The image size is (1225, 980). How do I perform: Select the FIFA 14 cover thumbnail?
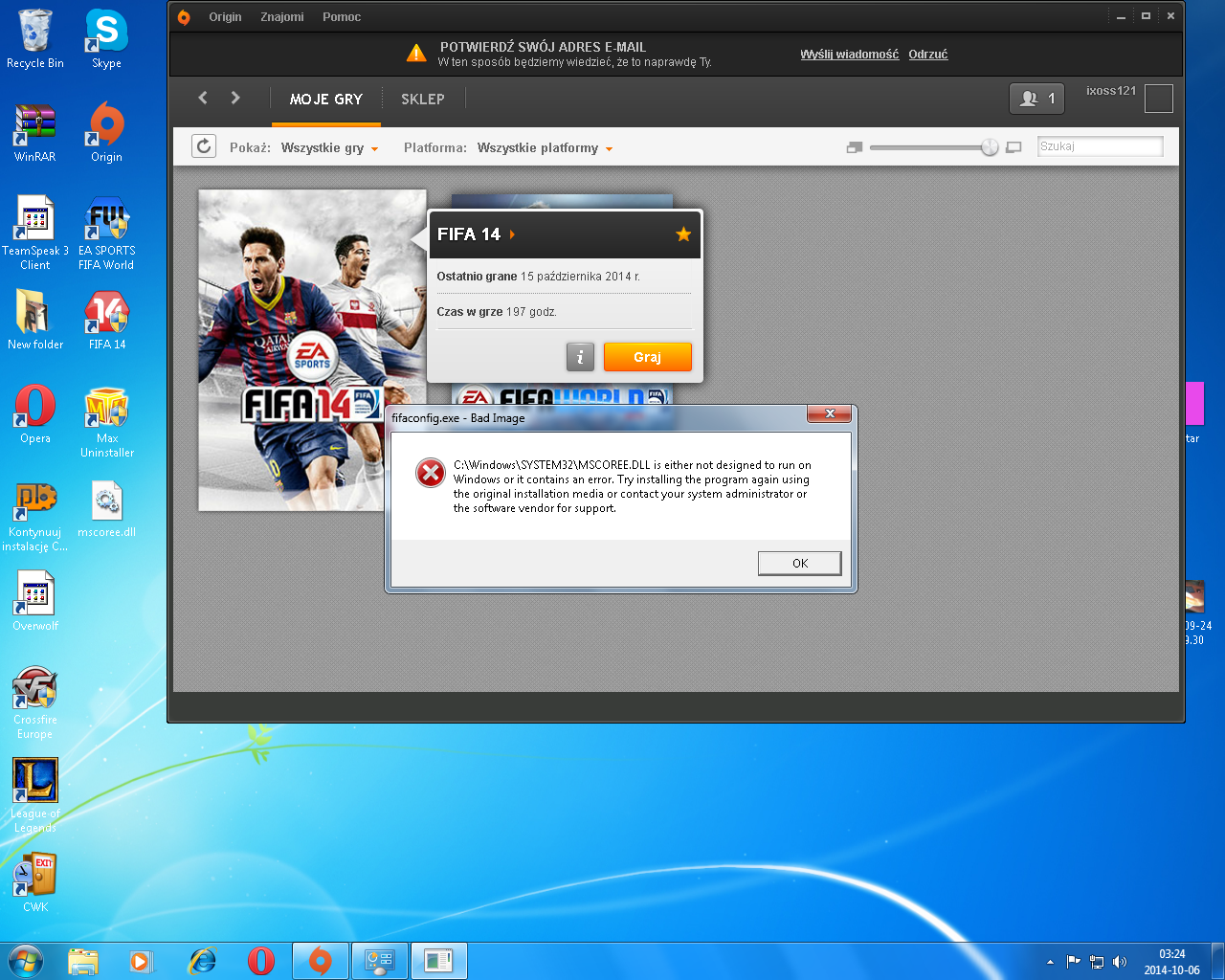(312, 350)
